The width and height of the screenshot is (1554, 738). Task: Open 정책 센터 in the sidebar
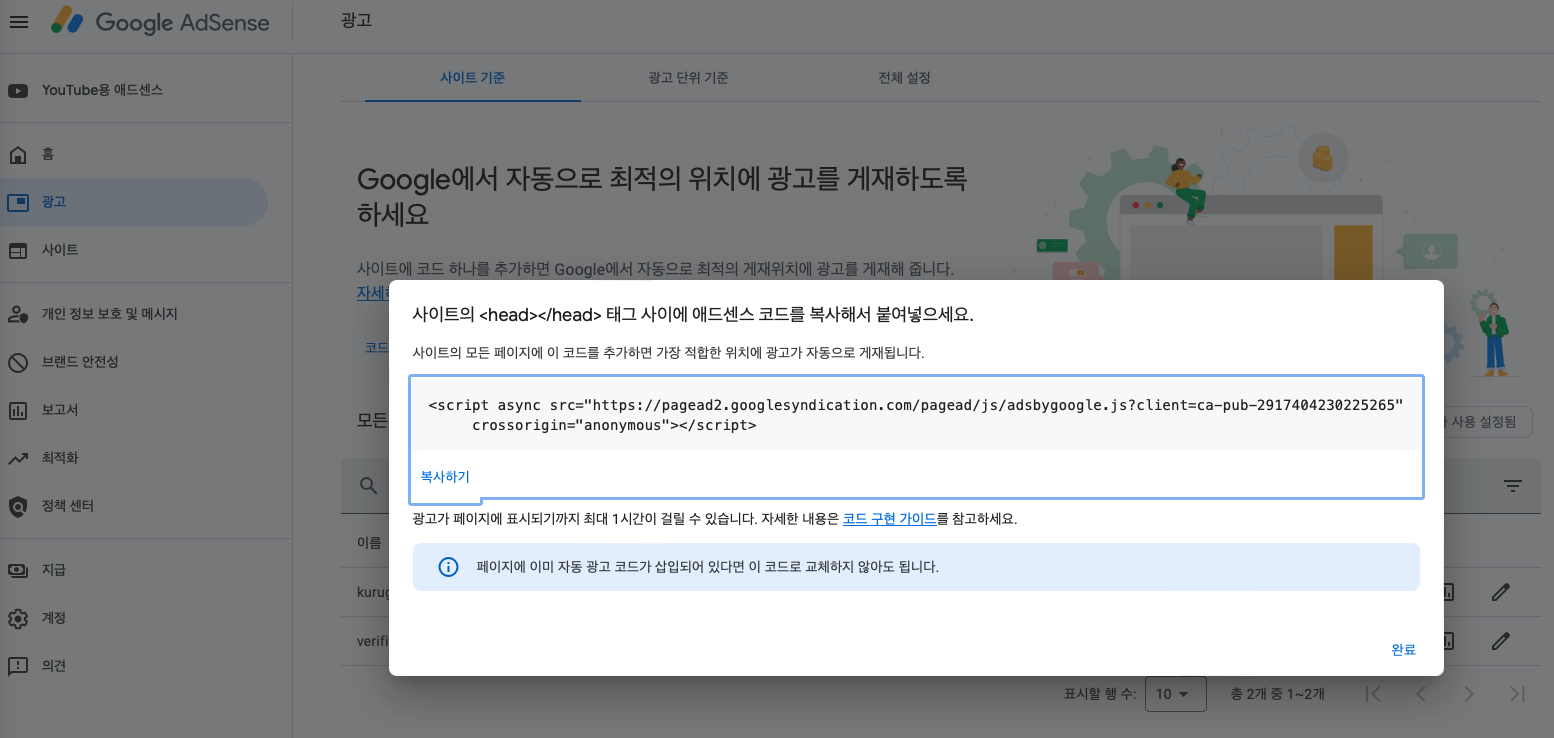68,506
